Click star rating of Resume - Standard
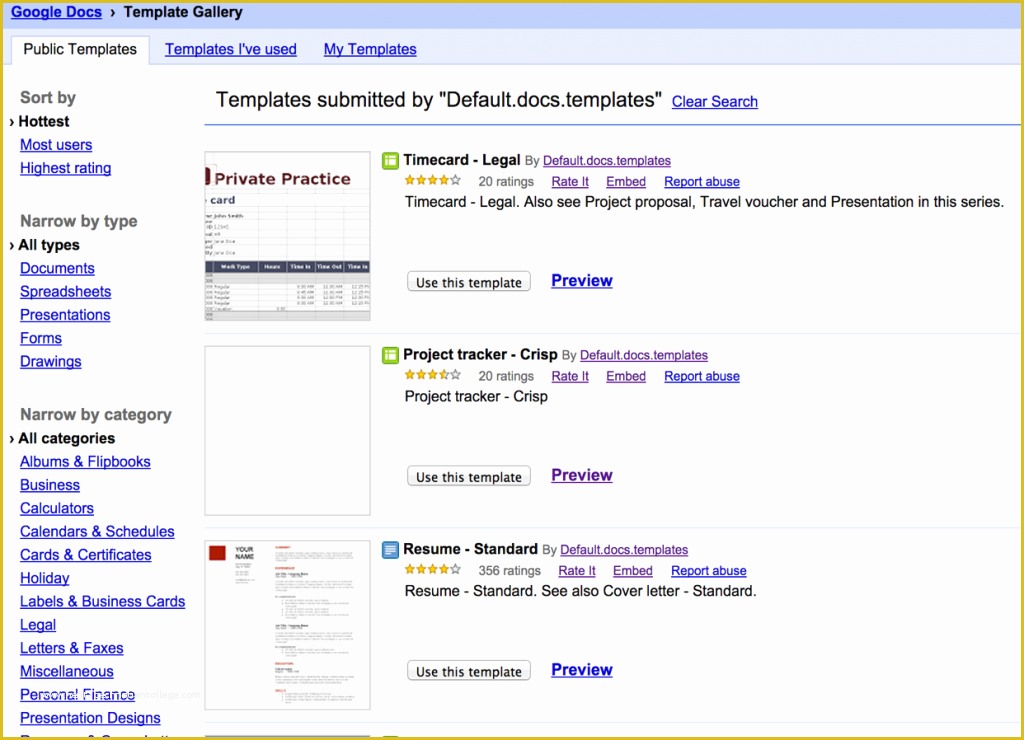Screen dimensions: 1024x740 click(x=432, y=570)
